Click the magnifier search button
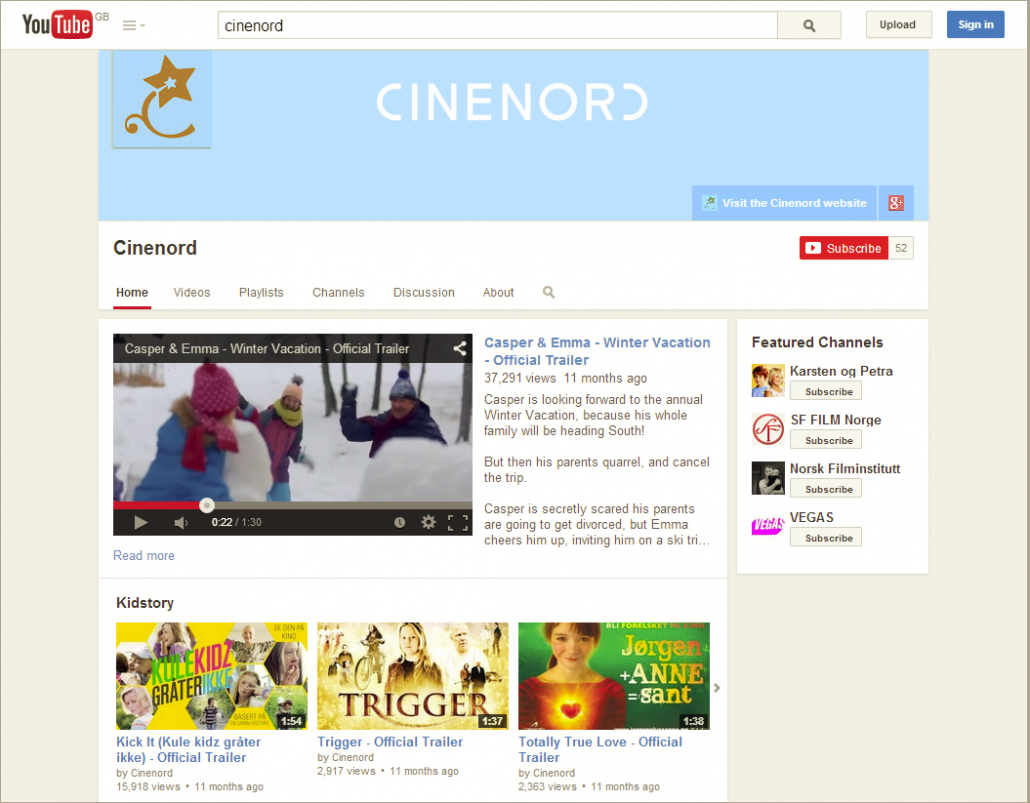Screen dimensions: 1030x803 (809, 26)
